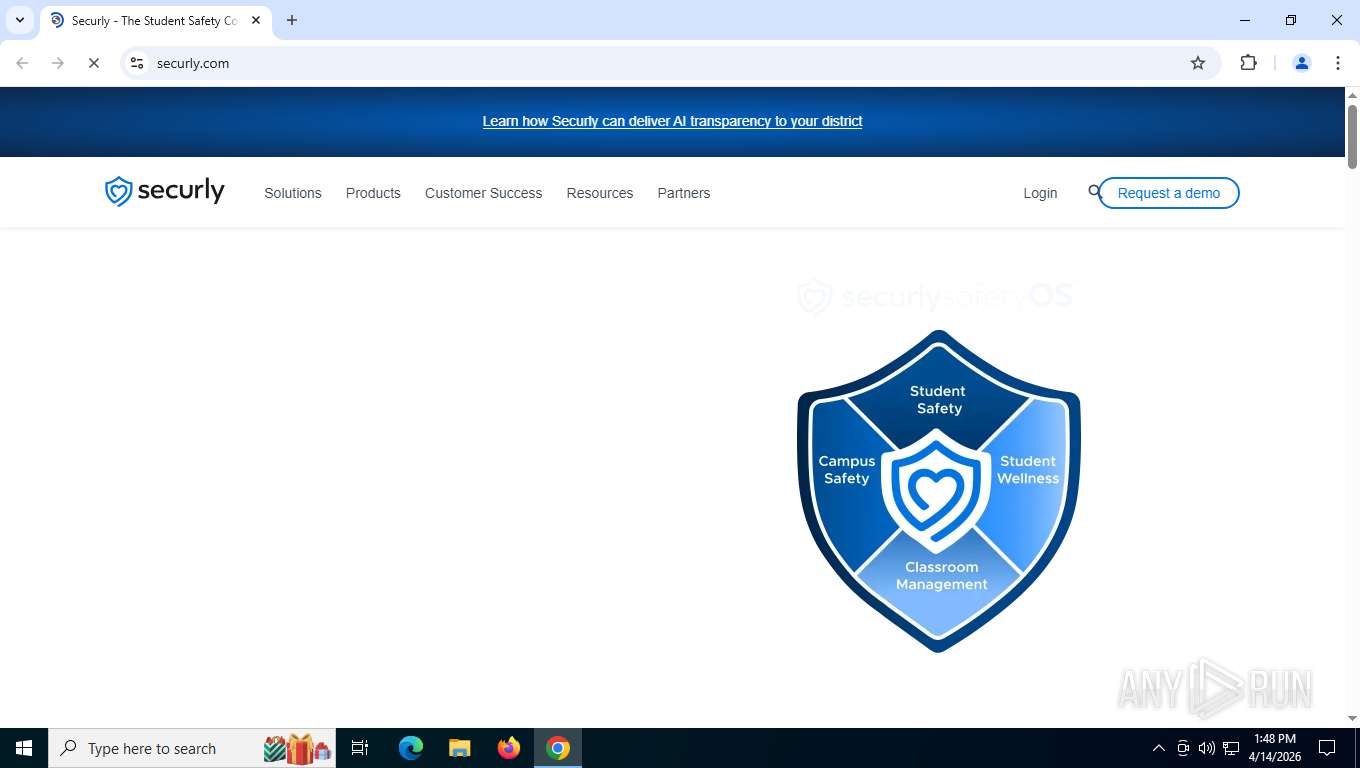Open the Chrome three-dot menu
The height and width of the screenshot is (768, 1360).
[x=1338, y=63]
